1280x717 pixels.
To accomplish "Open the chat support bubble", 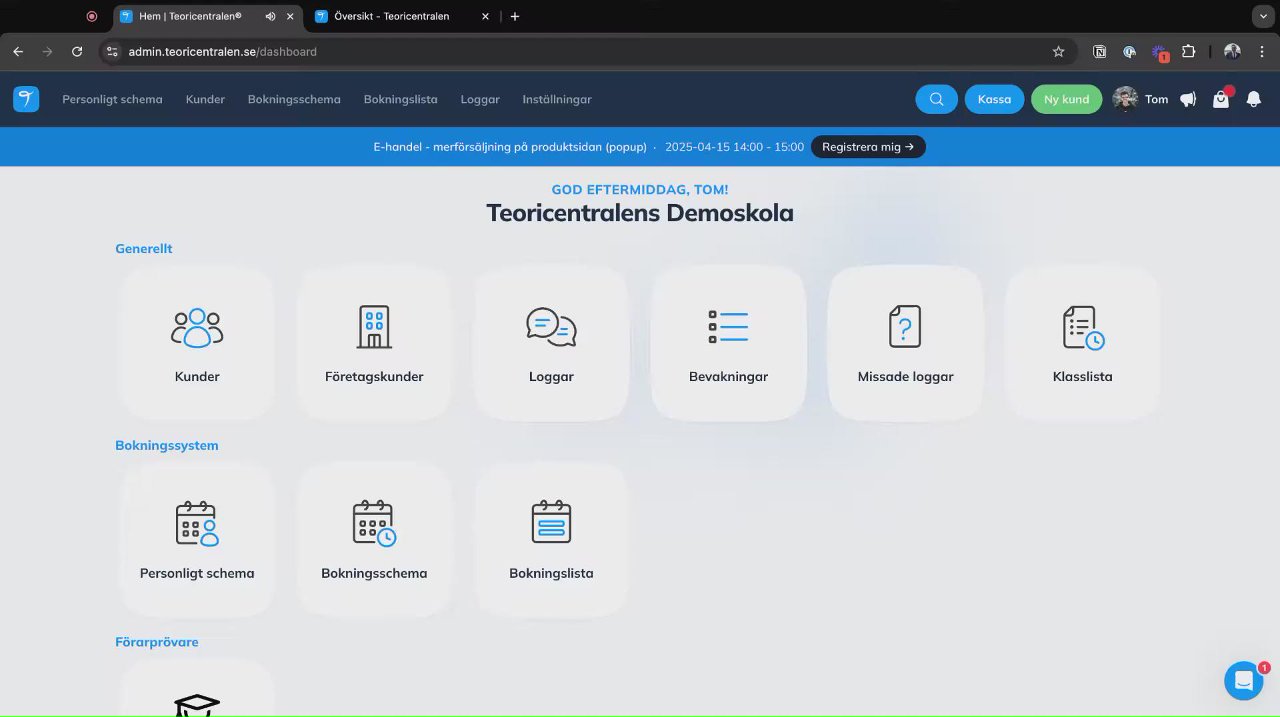I will click(1244, 681).
